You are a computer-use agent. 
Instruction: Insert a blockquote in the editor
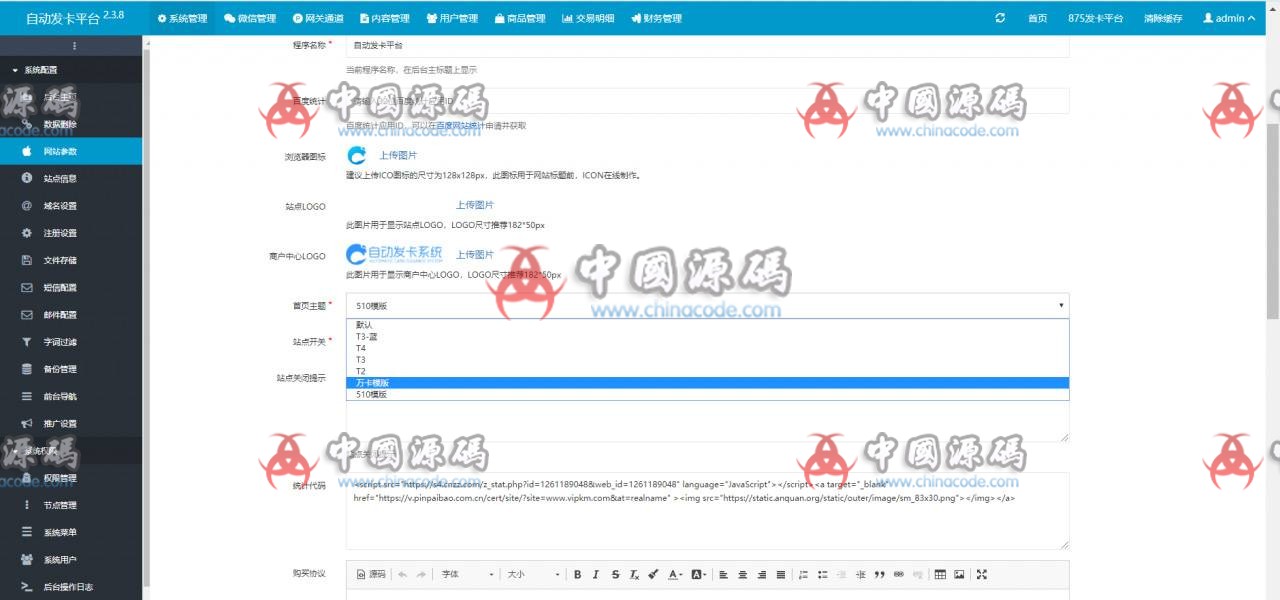tap(879, 574)
